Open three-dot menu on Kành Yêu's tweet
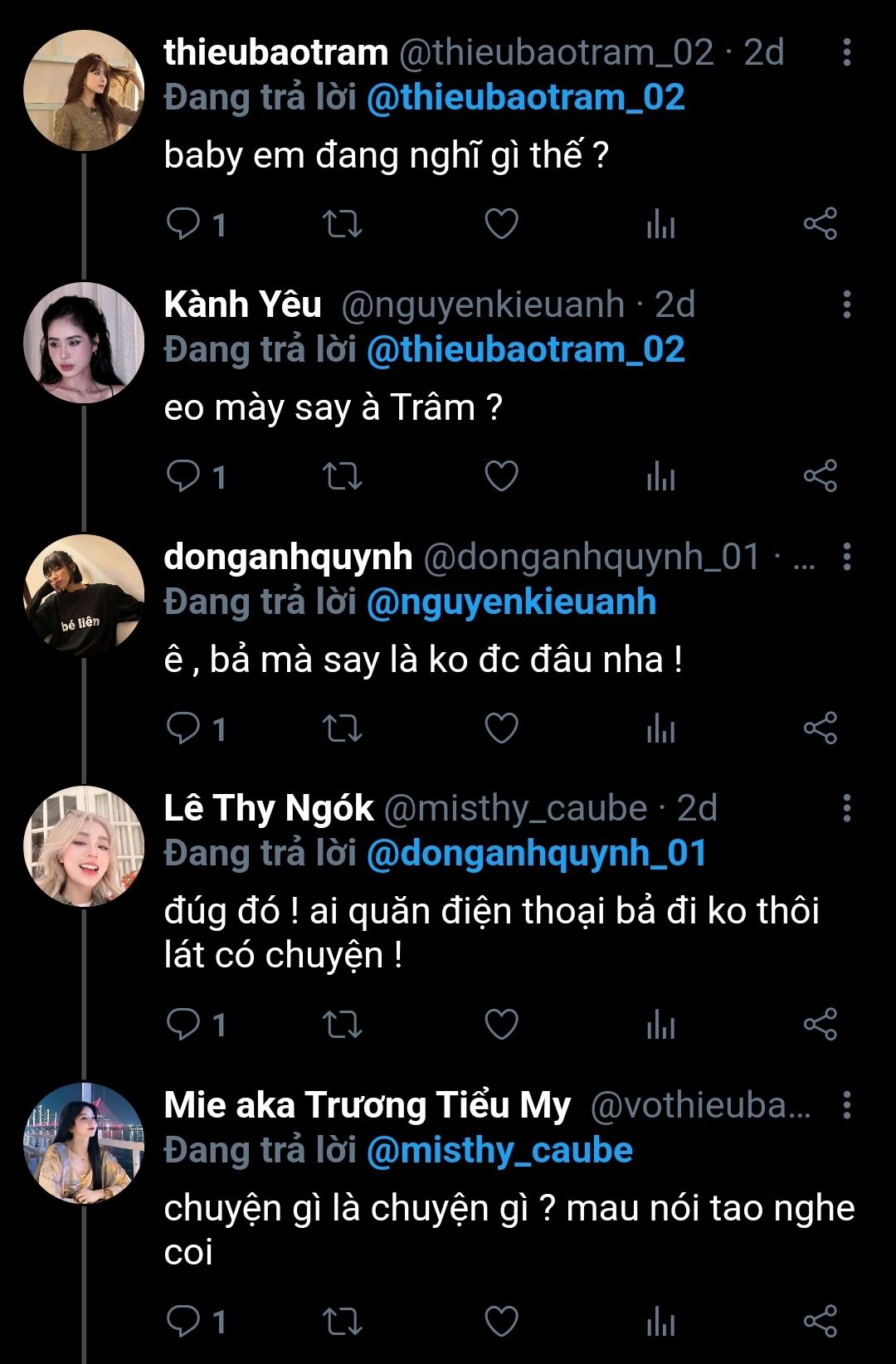This screenshot has height=1364, width=896. pos(846,304)
